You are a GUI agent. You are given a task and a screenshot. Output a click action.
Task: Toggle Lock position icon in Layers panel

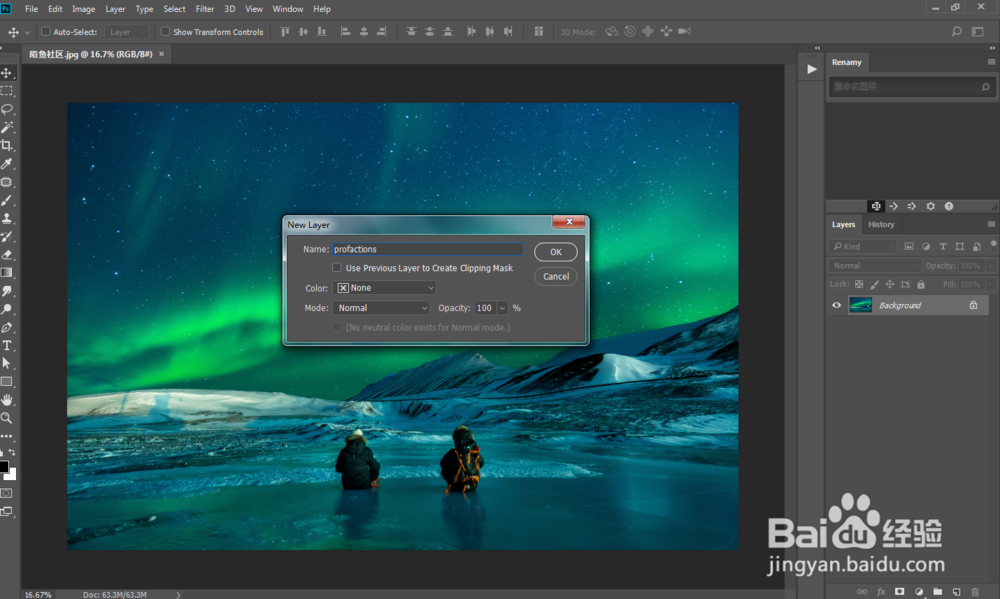[x=890, y=285]
